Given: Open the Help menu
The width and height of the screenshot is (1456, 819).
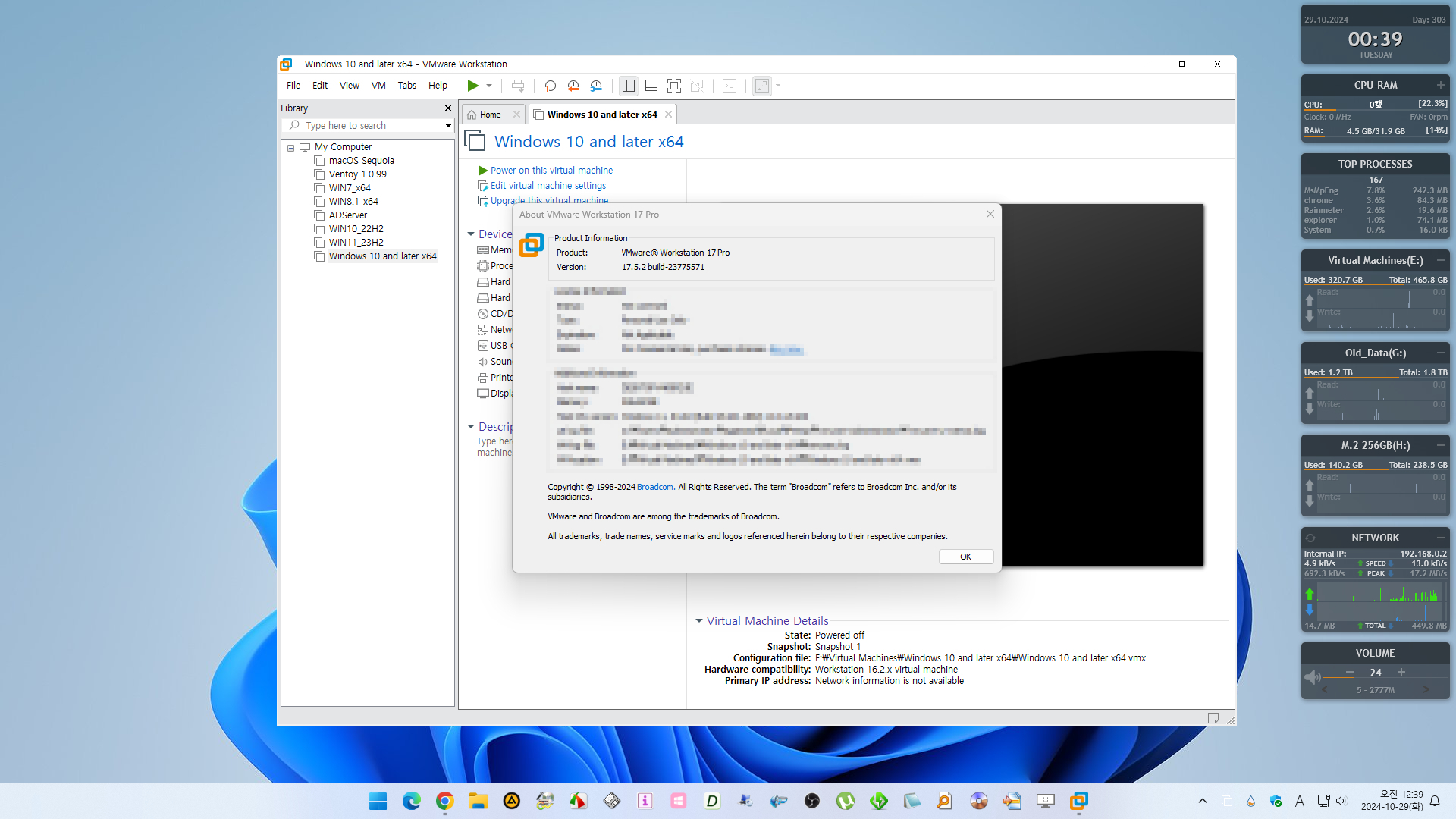Looking at the screenshot, I should (438, 86).
